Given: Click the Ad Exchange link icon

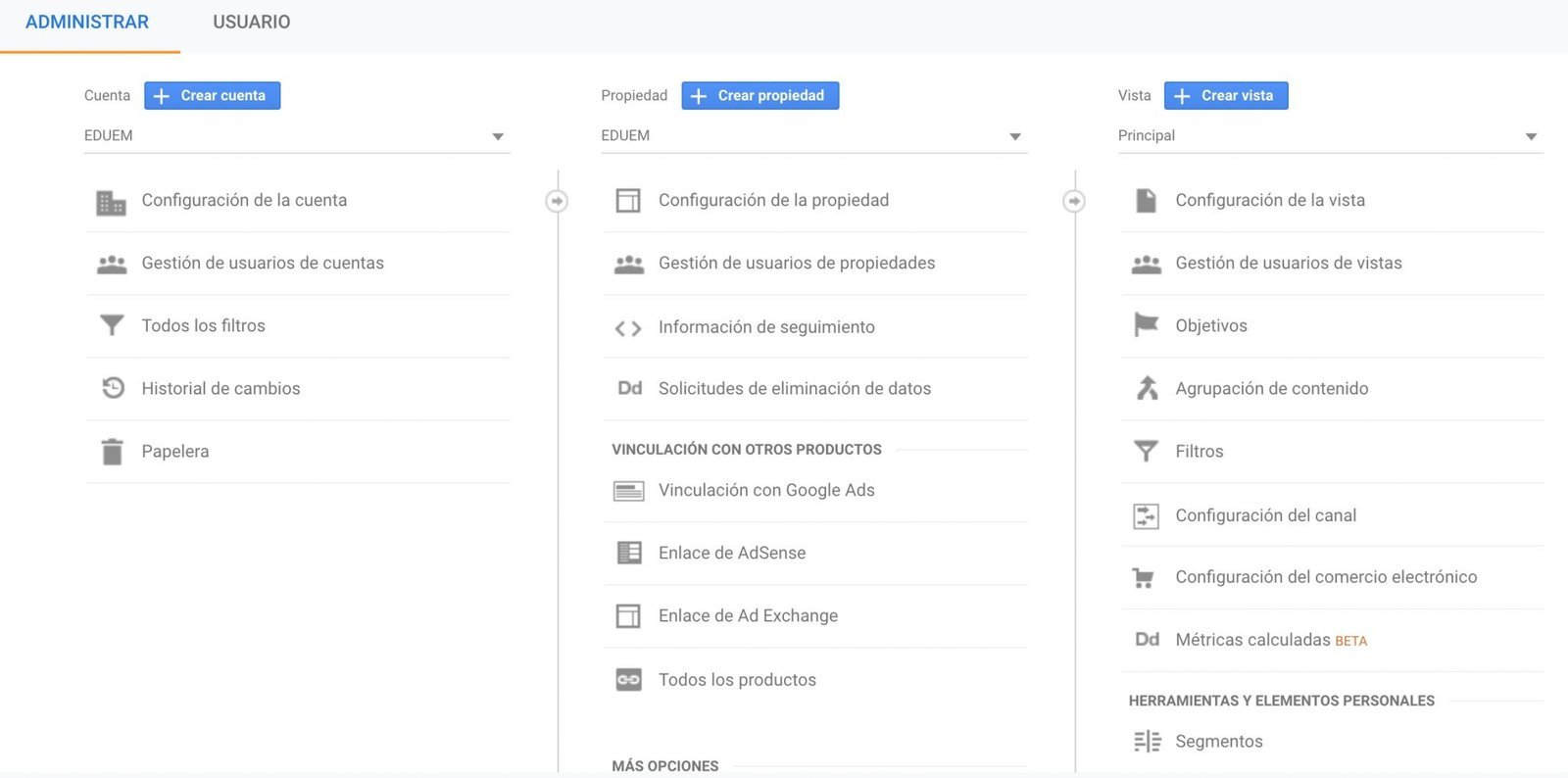Looking at the screenshot, I should pos(628,615).
